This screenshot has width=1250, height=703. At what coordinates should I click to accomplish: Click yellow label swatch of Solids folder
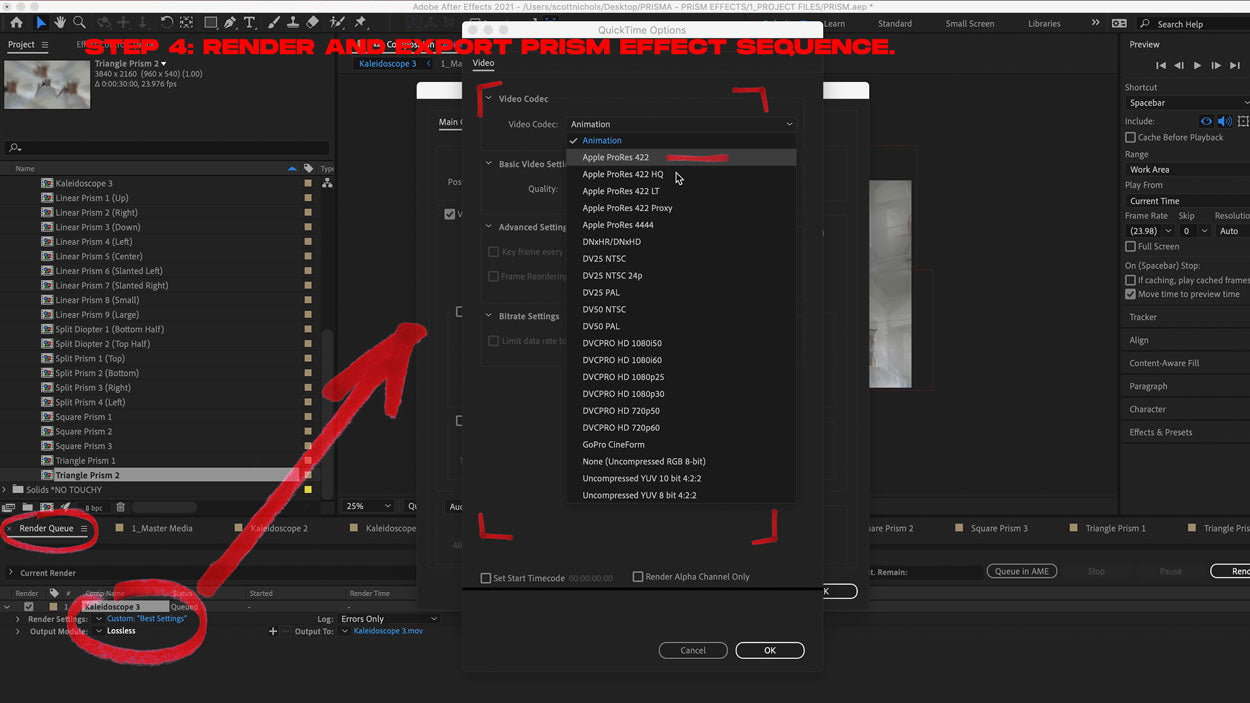pos(308,490)
